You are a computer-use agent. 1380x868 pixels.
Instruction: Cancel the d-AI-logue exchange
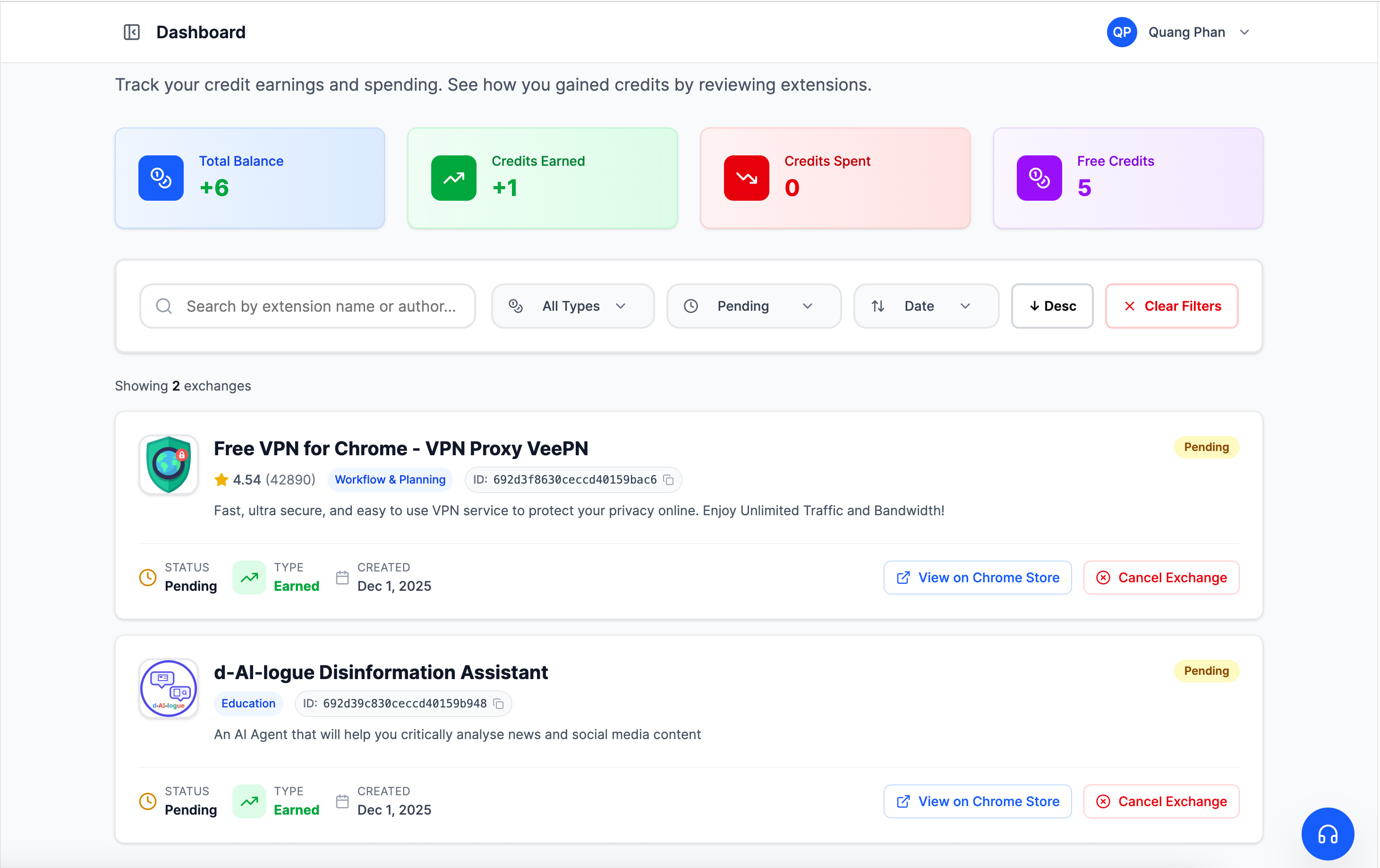(x=1161, y=801)
